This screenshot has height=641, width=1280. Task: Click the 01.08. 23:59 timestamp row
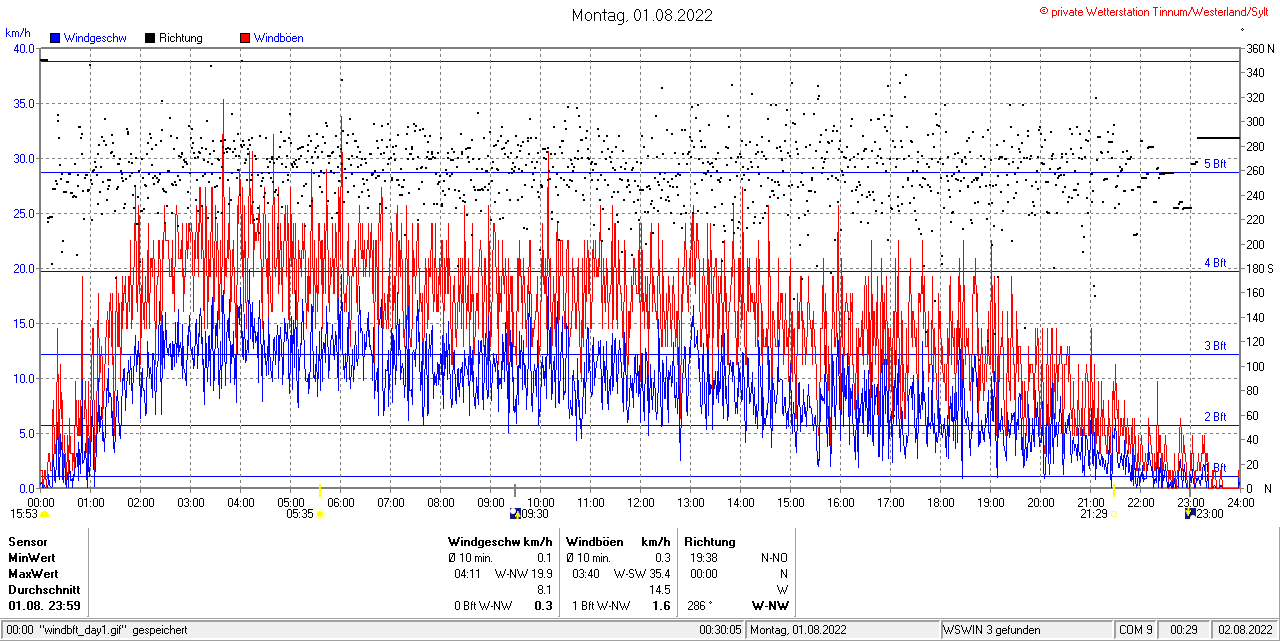click(44, 606)
